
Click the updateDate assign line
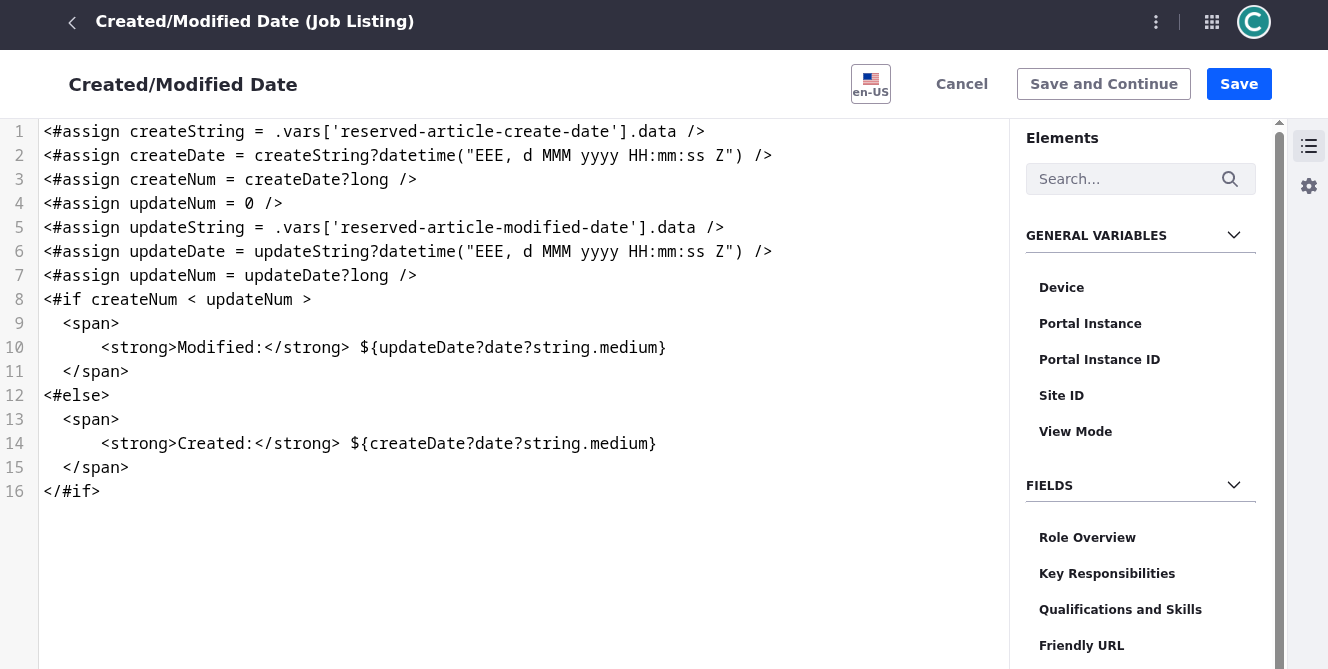pyautogui.click(x=407, y=251)
